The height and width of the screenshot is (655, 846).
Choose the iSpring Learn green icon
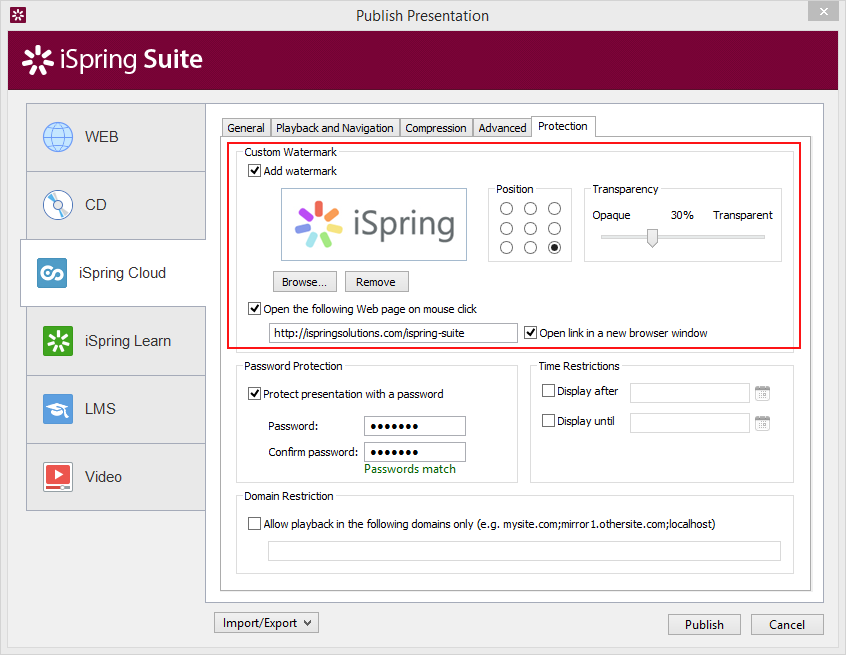[58, 341]
